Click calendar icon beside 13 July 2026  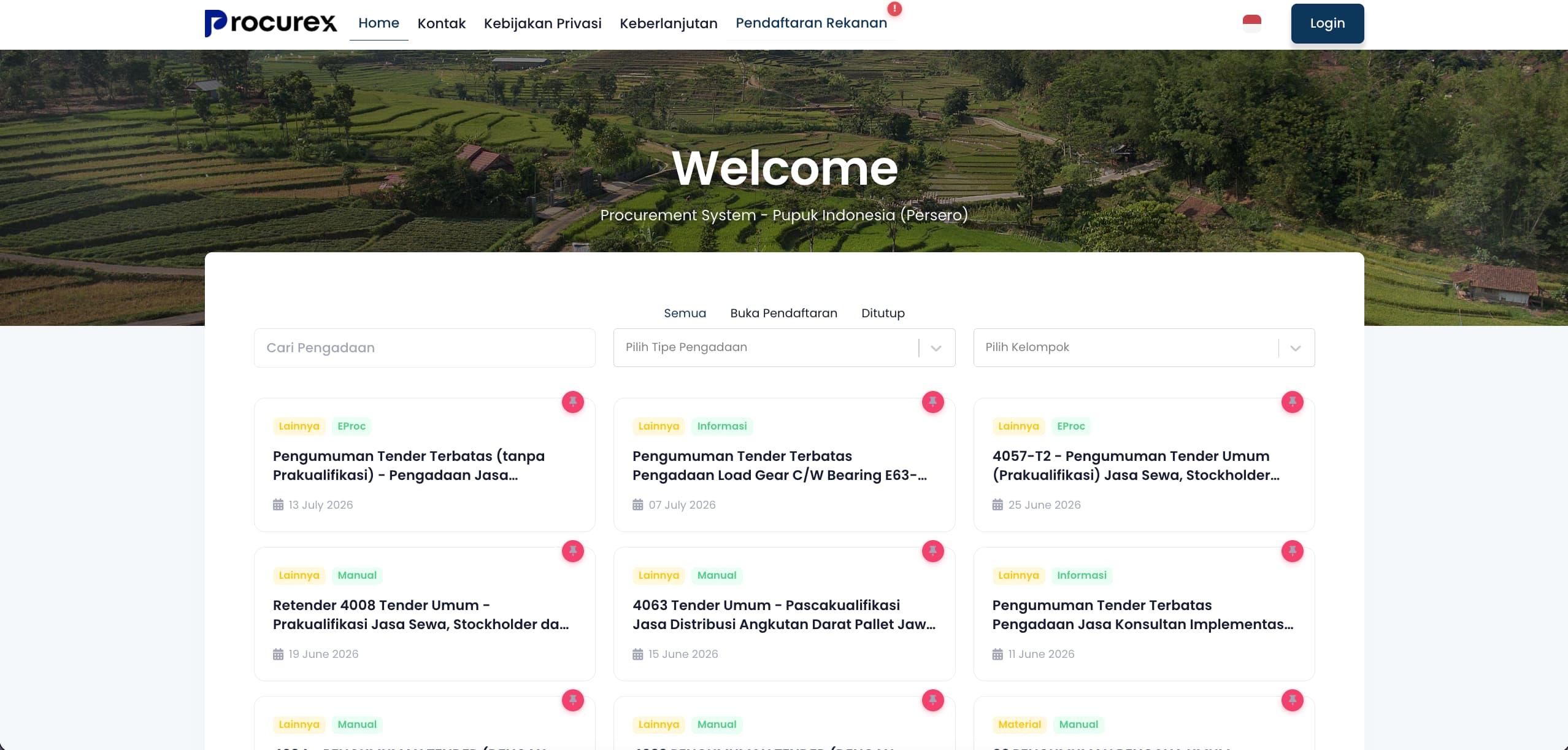pyautogui.click(x=278, y=505)
